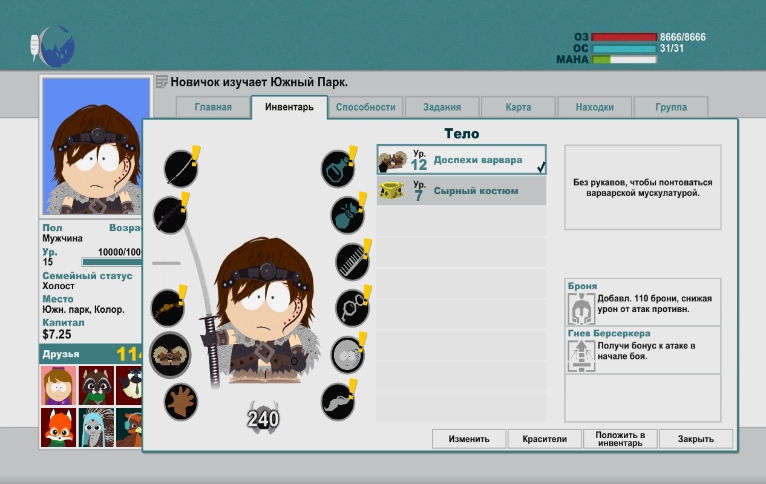Viewport: 766px width, 484px height.
Task: Click the МАНА progress bar
Action: tap(624, 60)
